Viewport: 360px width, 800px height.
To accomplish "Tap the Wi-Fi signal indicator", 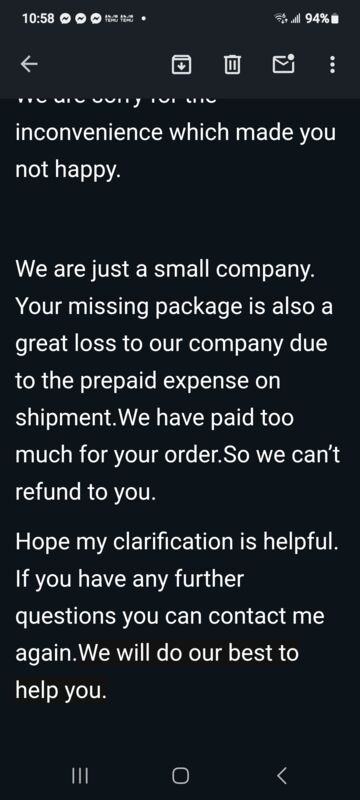I will click(x=281, y=19).
